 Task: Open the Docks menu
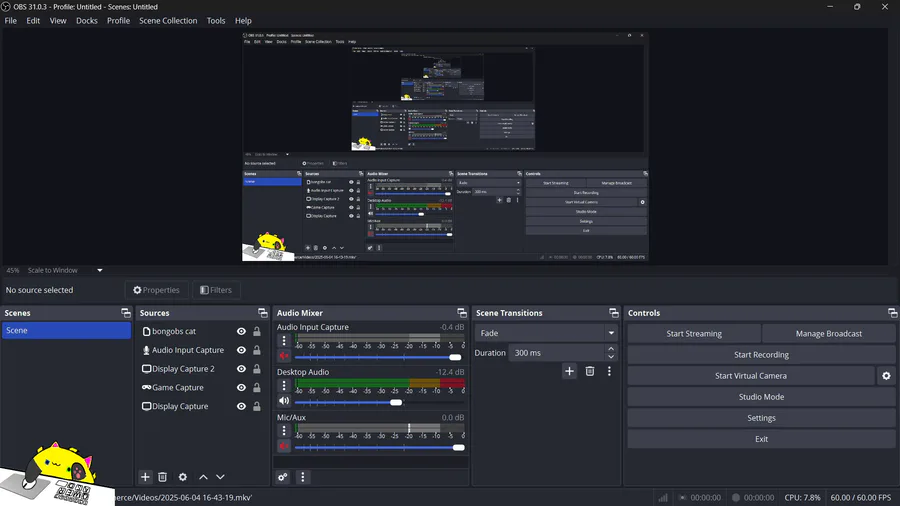click(87, 21)
